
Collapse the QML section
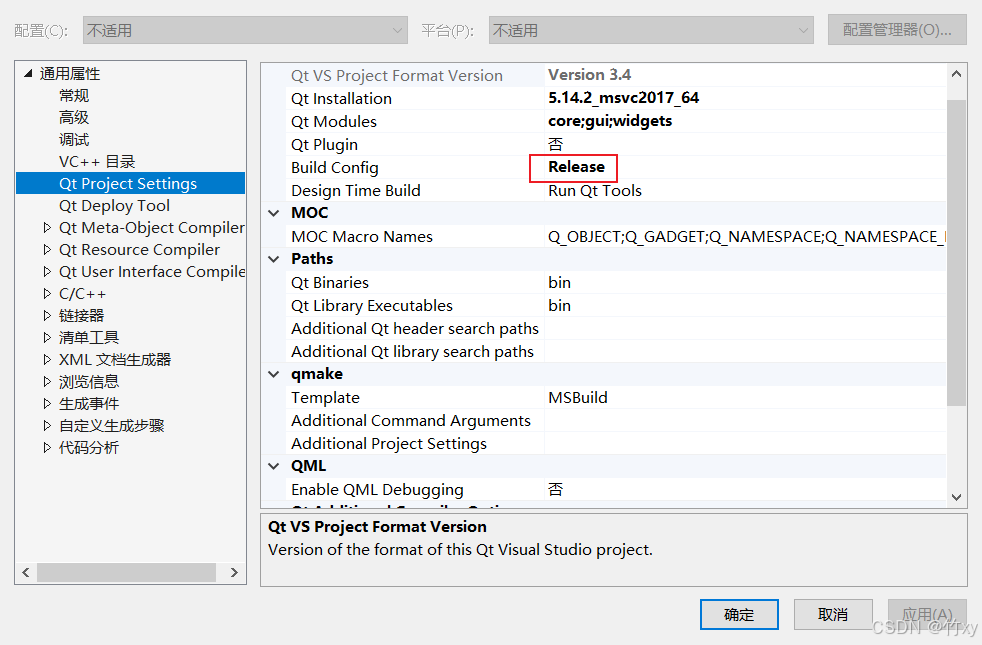[x=273, y=465]
